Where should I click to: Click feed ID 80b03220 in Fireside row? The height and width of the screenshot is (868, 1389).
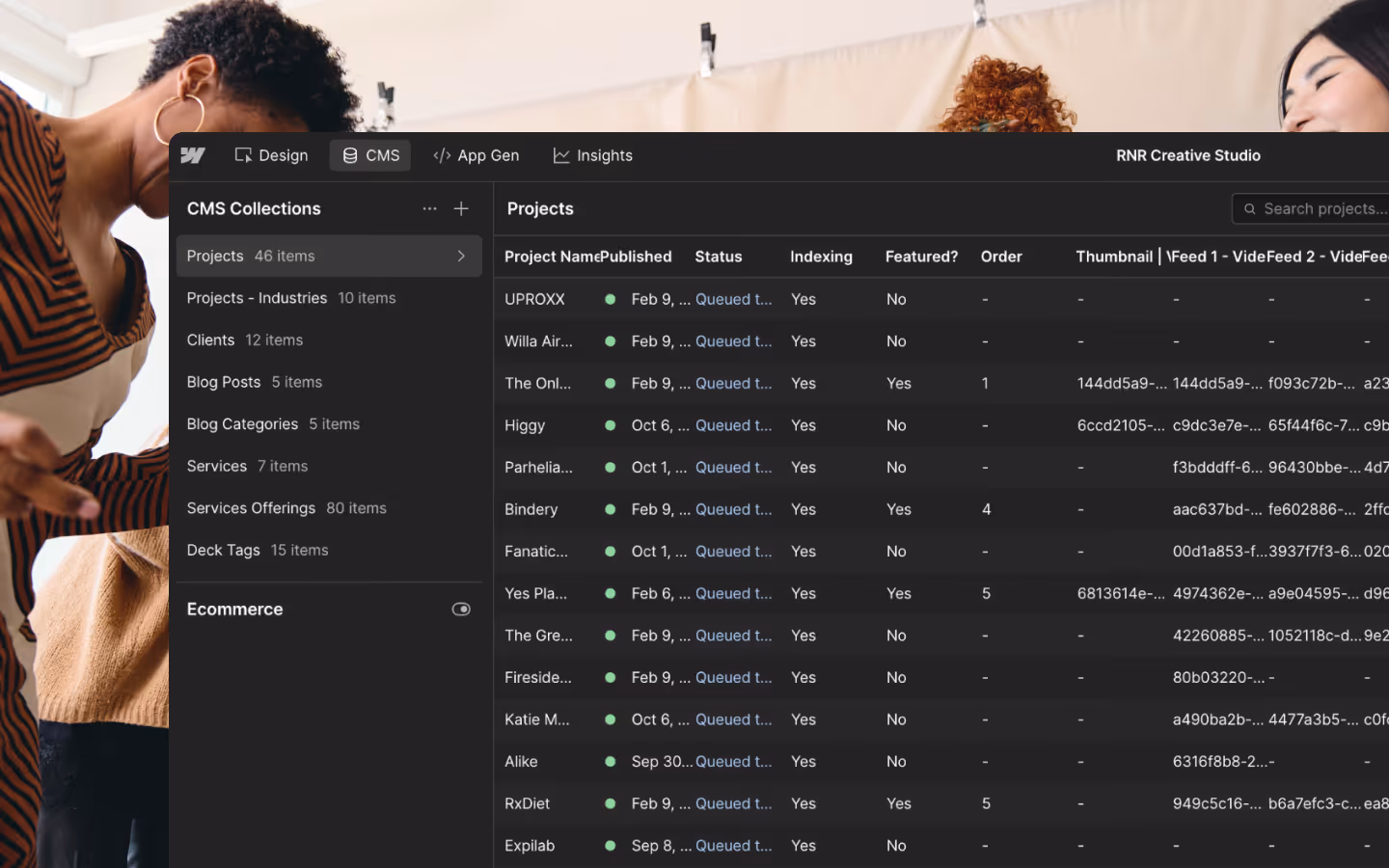coord(1217,677)
